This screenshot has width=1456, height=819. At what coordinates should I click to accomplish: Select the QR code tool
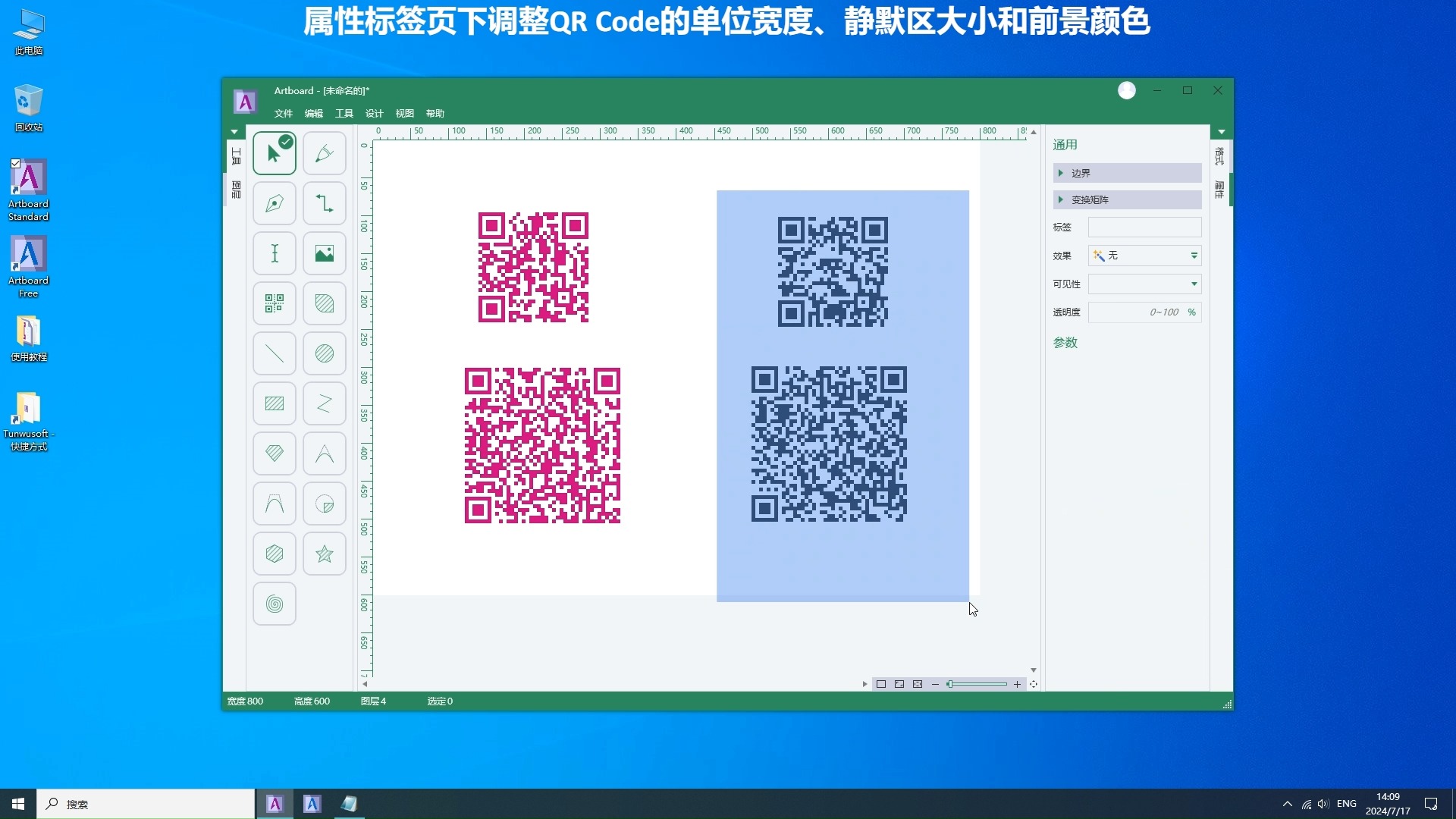[x=275, y=303]
